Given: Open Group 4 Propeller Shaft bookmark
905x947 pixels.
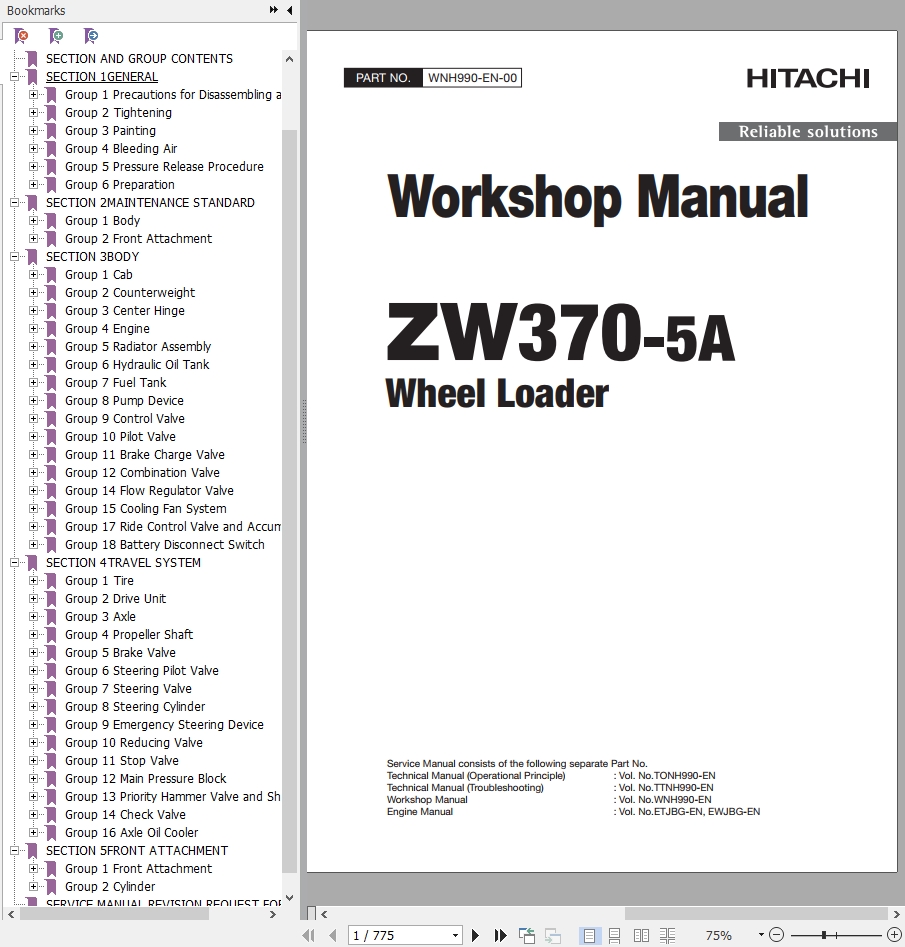Looking at the screenshot, I should point(129,635).
